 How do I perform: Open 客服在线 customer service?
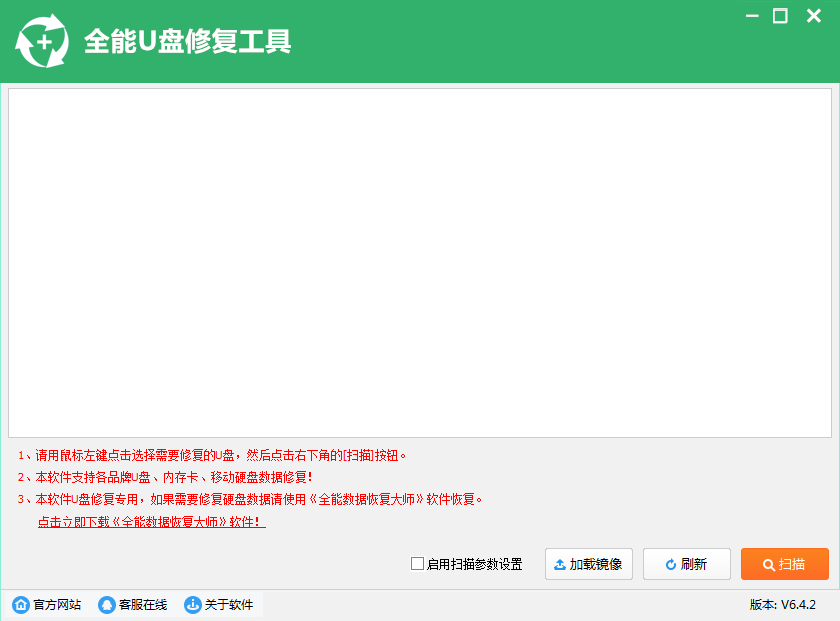(x=133, y=605)
